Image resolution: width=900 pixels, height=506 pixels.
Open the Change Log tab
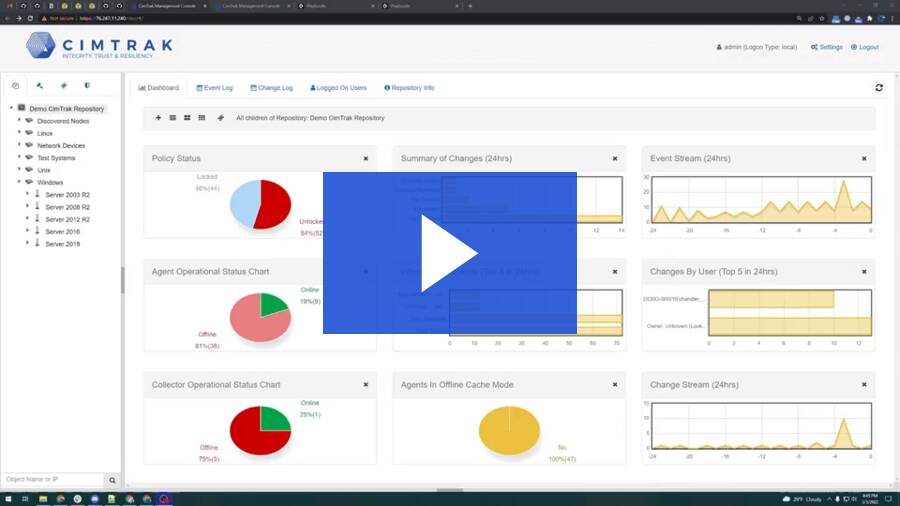[x=271, y=88]
